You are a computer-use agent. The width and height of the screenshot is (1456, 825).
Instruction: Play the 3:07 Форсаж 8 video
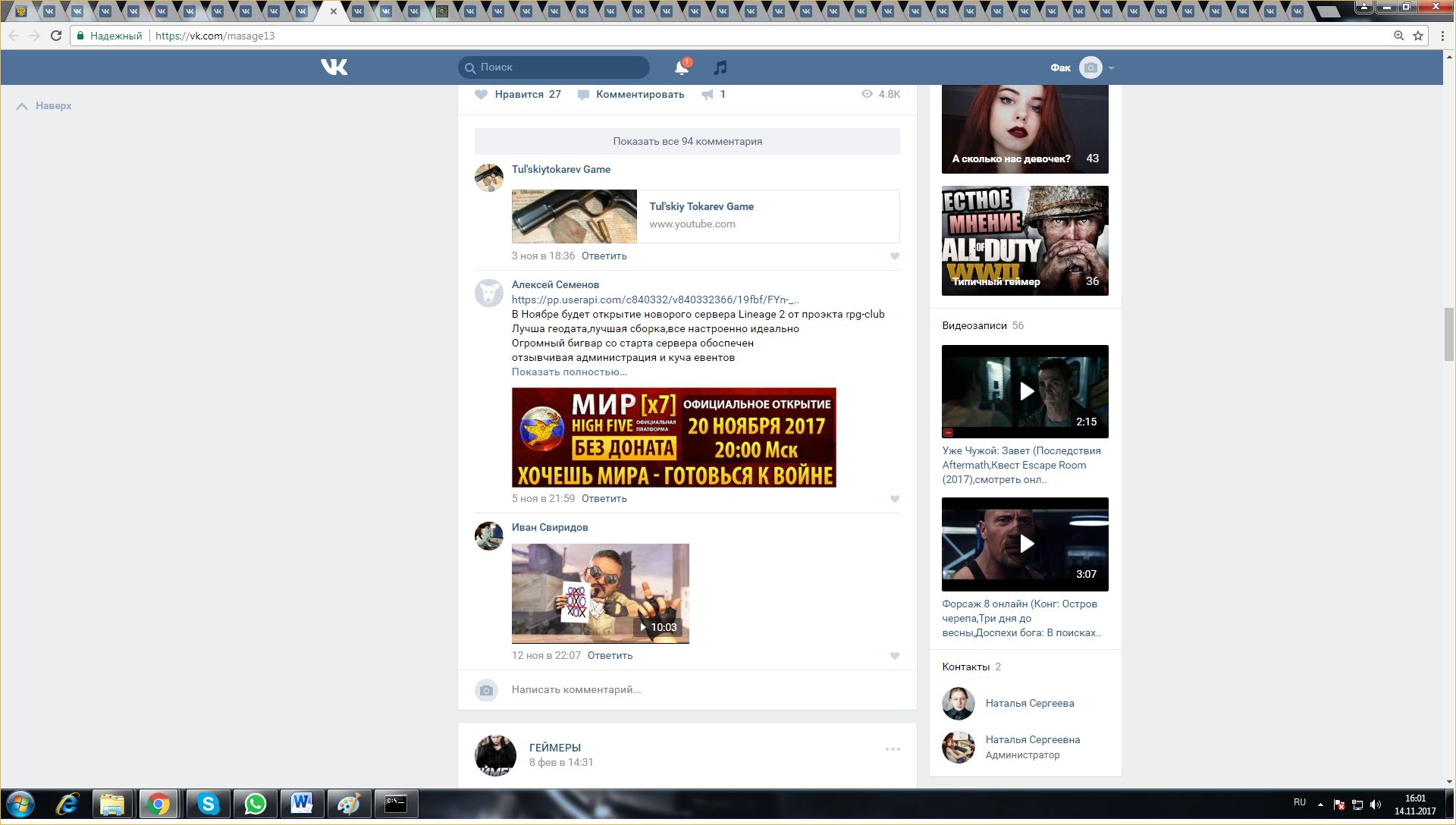(x=1025, y=544)
